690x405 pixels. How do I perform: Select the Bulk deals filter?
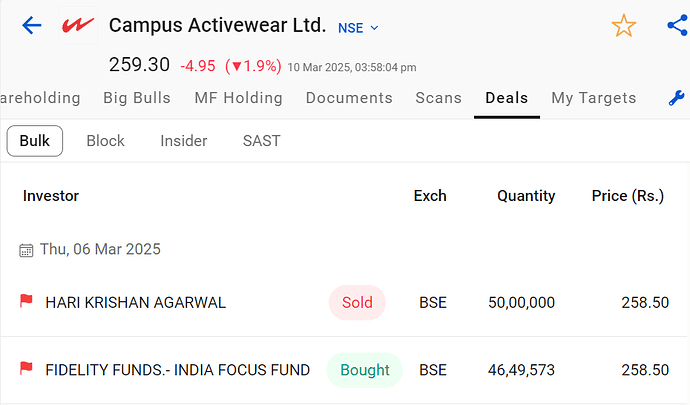[x=35, y=141]
